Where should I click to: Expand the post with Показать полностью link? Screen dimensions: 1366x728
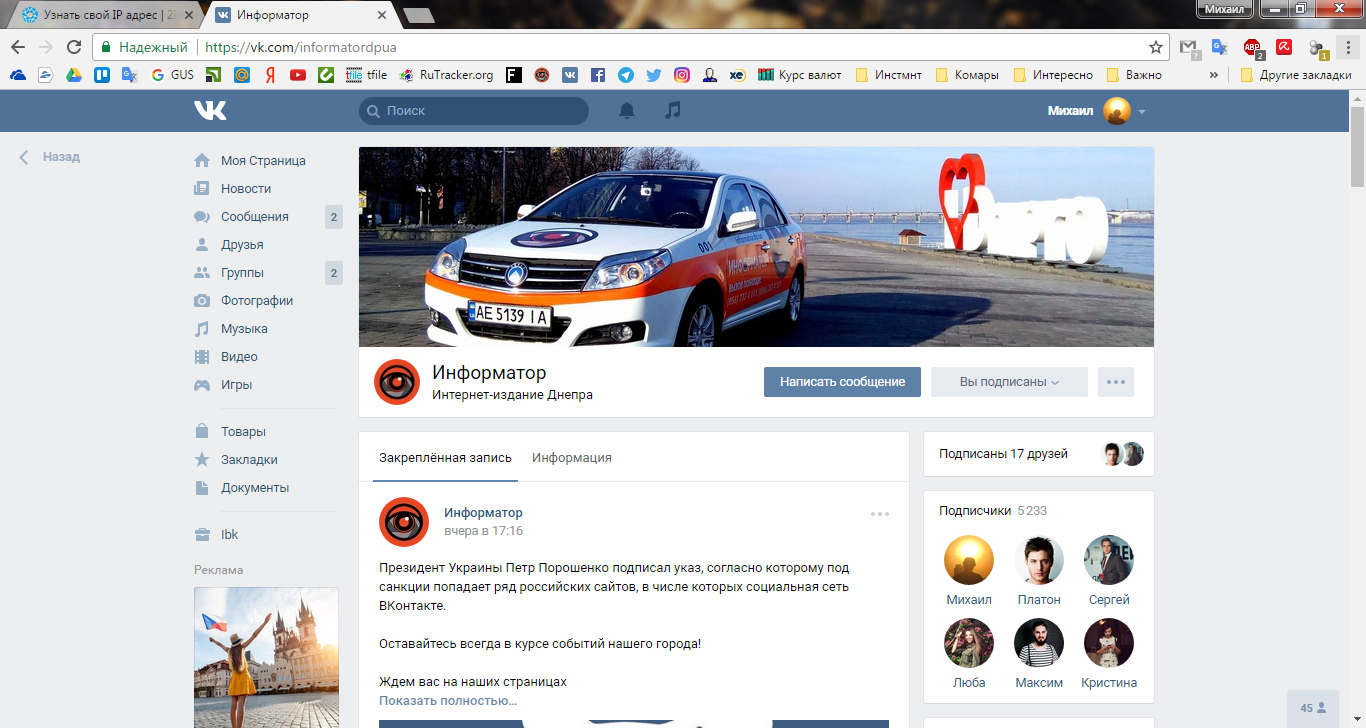(447, 700)
